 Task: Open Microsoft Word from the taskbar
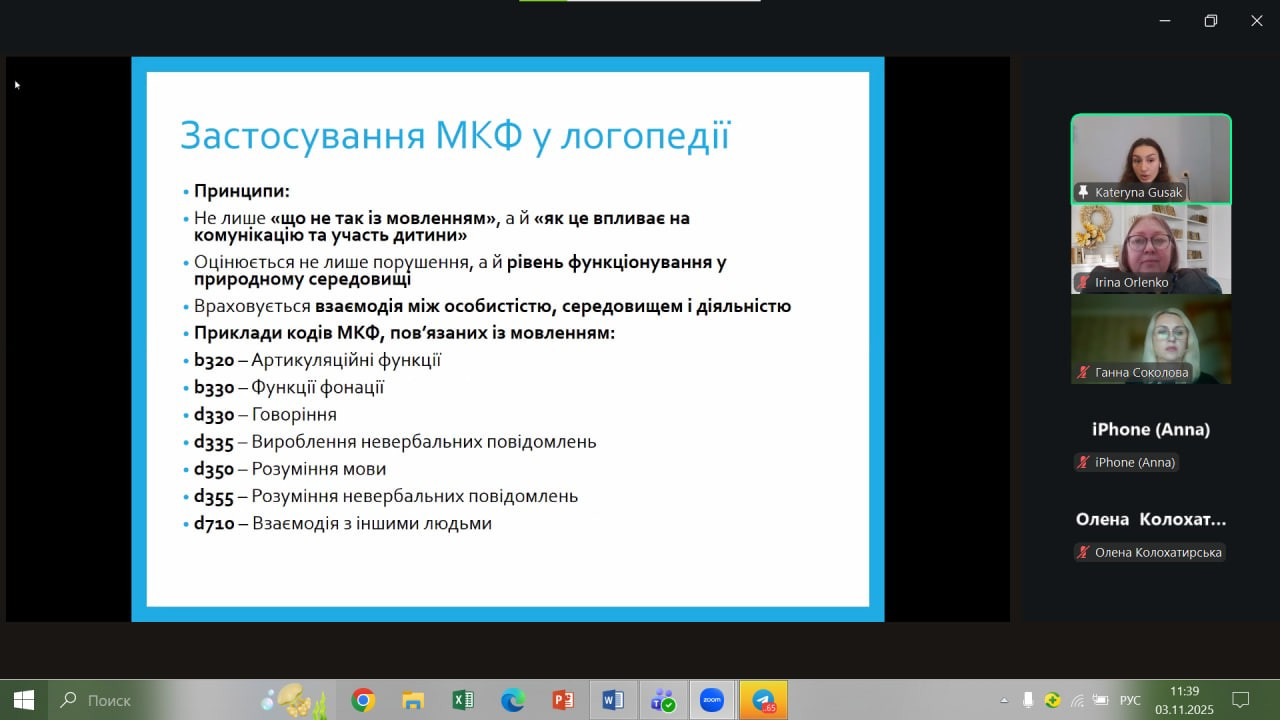612,701
